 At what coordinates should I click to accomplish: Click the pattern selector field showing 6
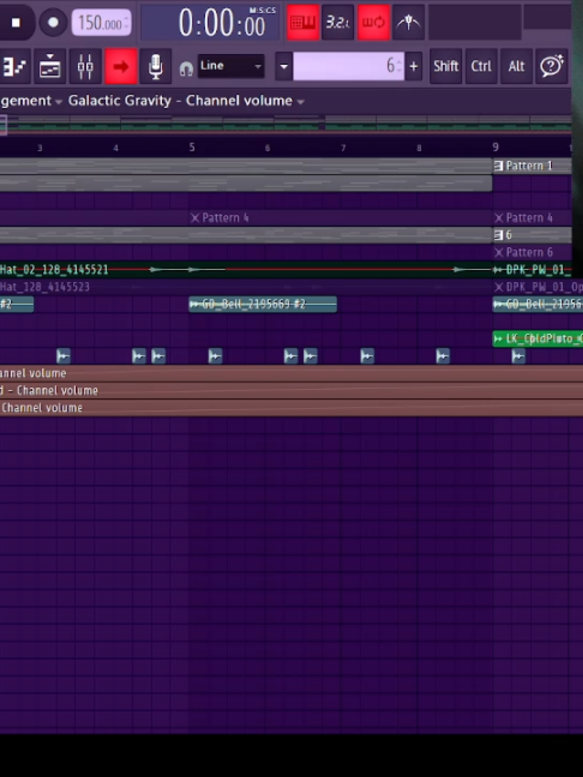pyautogui.click(x=349, y=66)
